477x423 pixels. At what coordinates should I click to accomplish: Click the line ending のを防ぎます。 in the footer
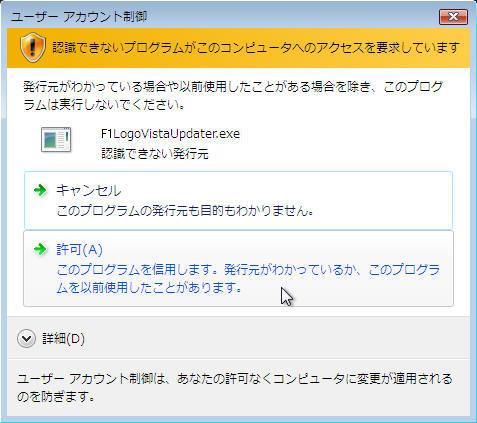coord(56,397)
